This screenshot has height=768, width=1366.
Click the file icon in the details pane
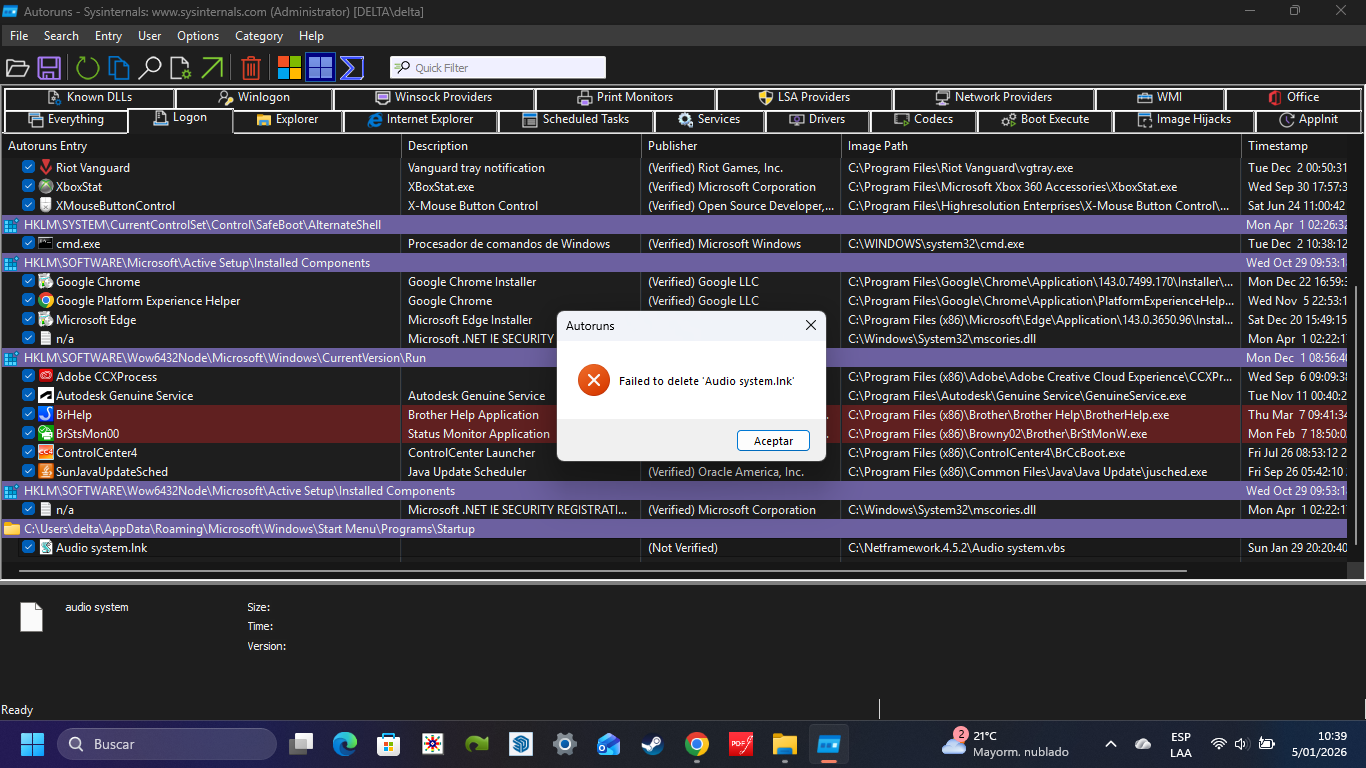click(32, 617)
